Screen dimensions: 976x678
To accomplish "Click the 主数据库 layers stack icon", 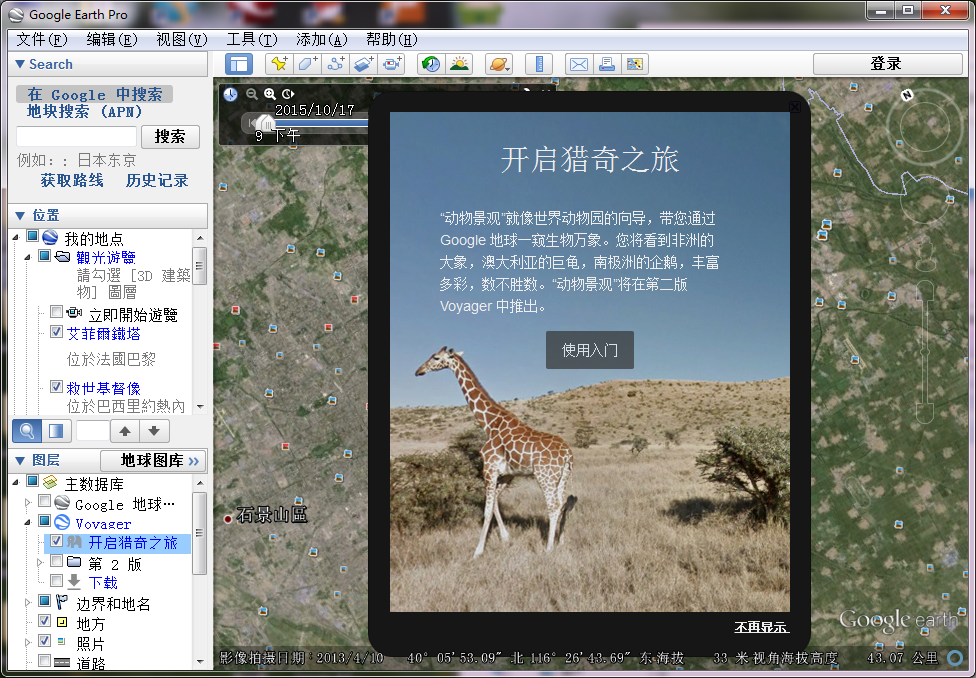I will point(50,483).
